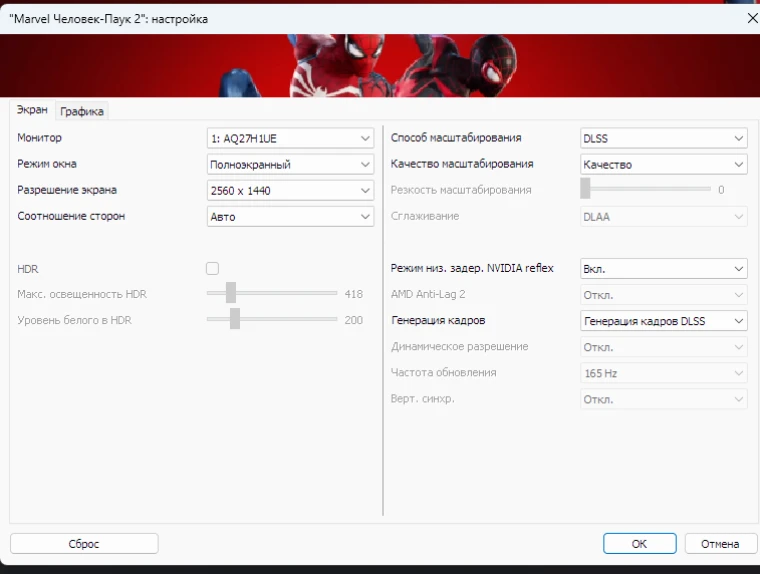The height and width of the screenshot is (574, 760).
Task: Expand the Режим окна dropdown
Action: pyautogui.click(x=290, y=164)
